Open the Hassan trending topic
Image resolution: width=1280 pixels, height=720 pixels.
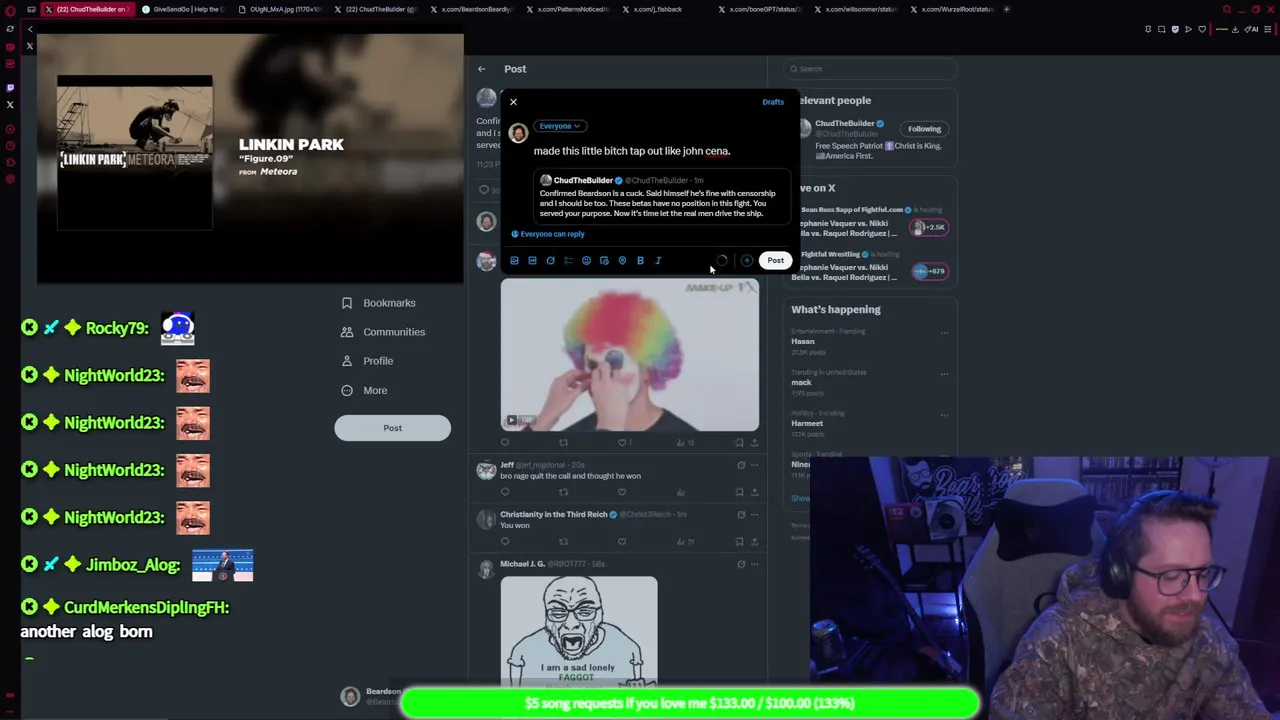(x=803, y=342)
